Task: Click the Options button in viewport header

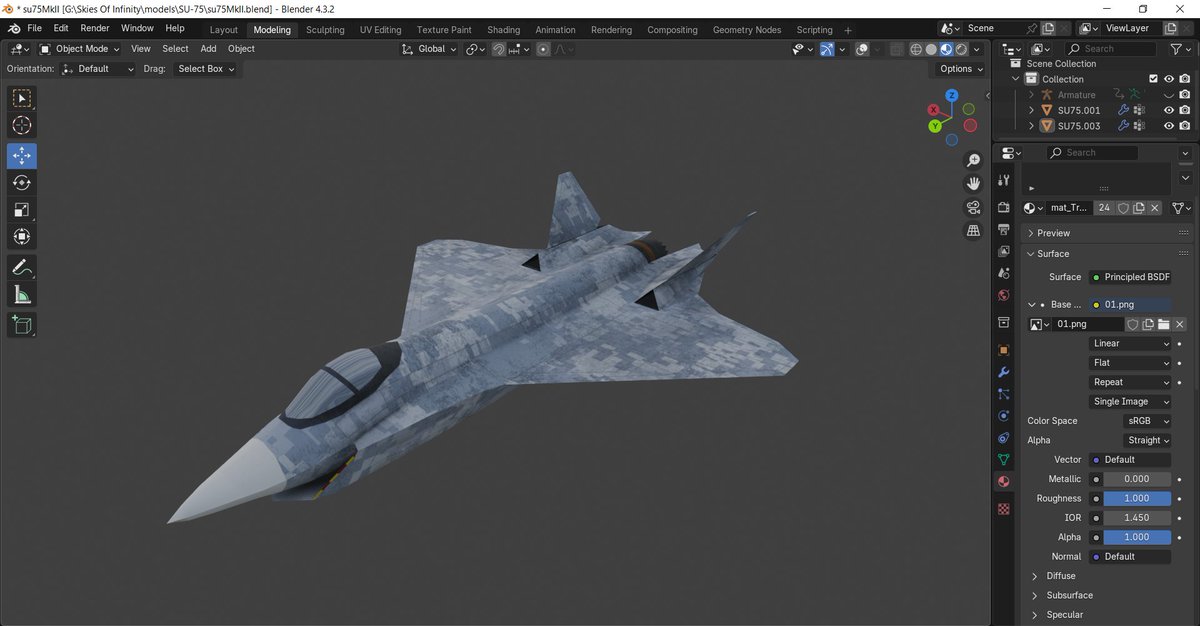Action: point(961,69)
